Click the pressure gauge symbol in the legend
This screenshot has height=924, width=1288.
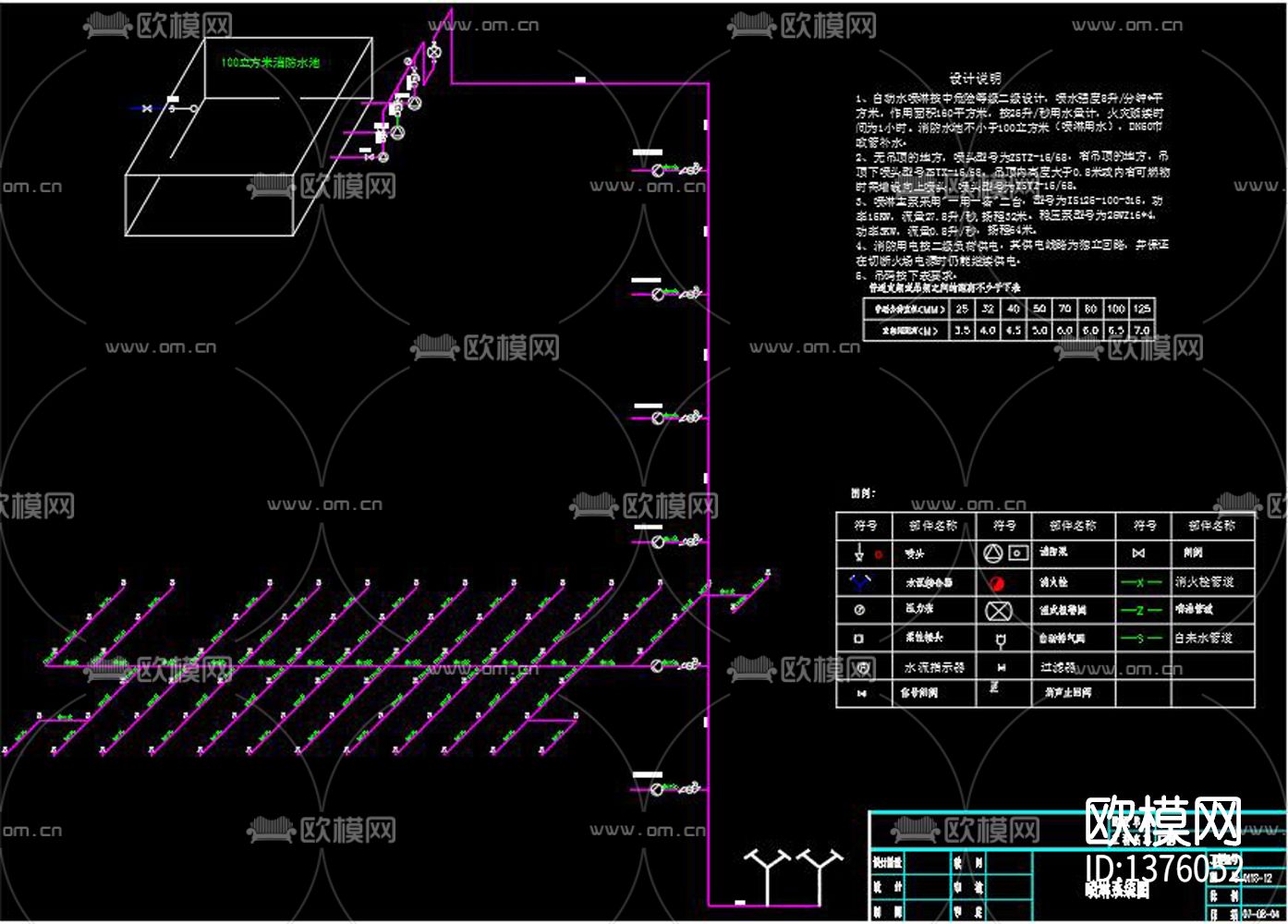pyautogui.click(x=860, y=611)
